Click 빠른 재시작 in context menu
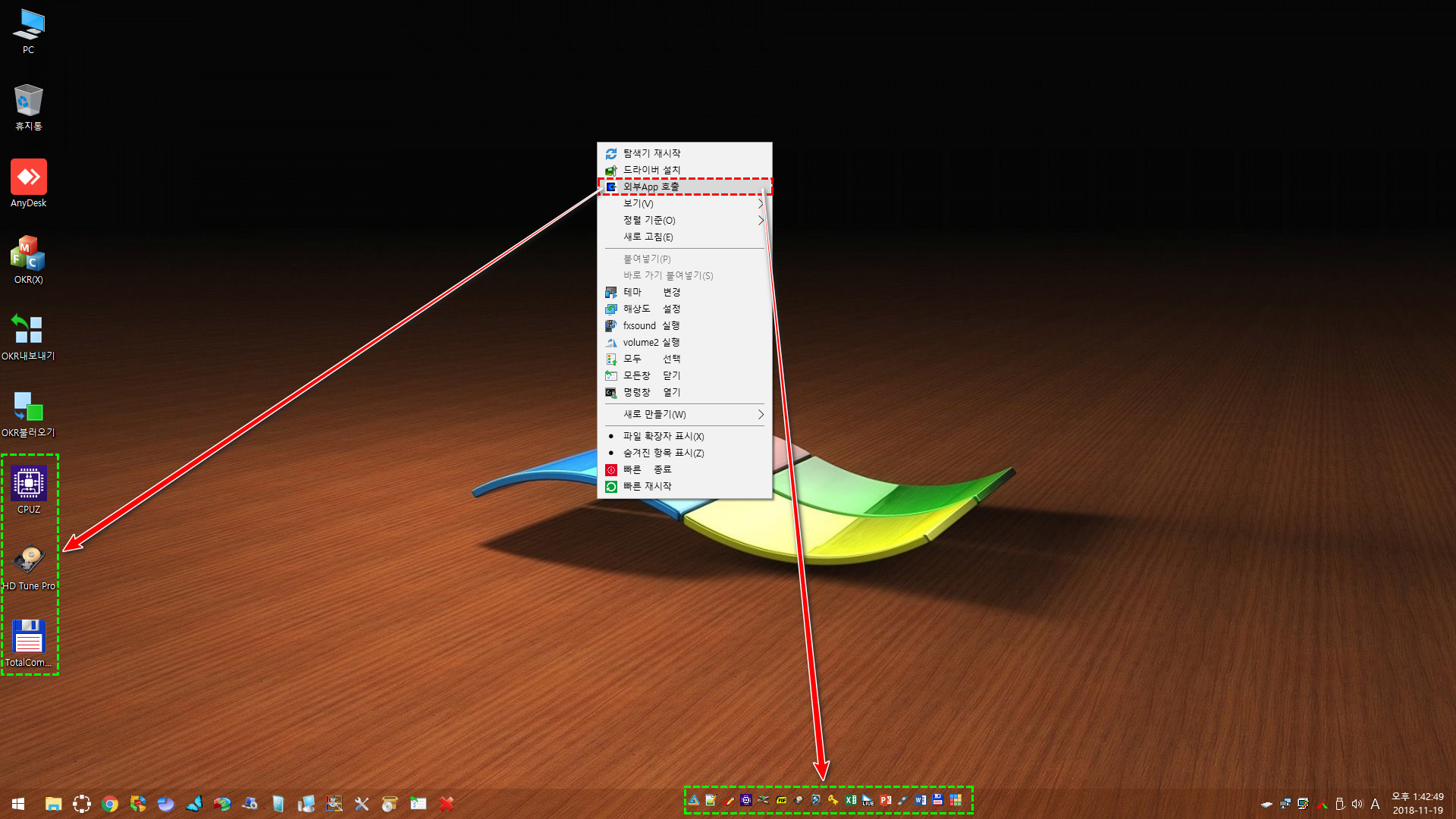Screen dimensions: 1456x819 tap(685, 486)
